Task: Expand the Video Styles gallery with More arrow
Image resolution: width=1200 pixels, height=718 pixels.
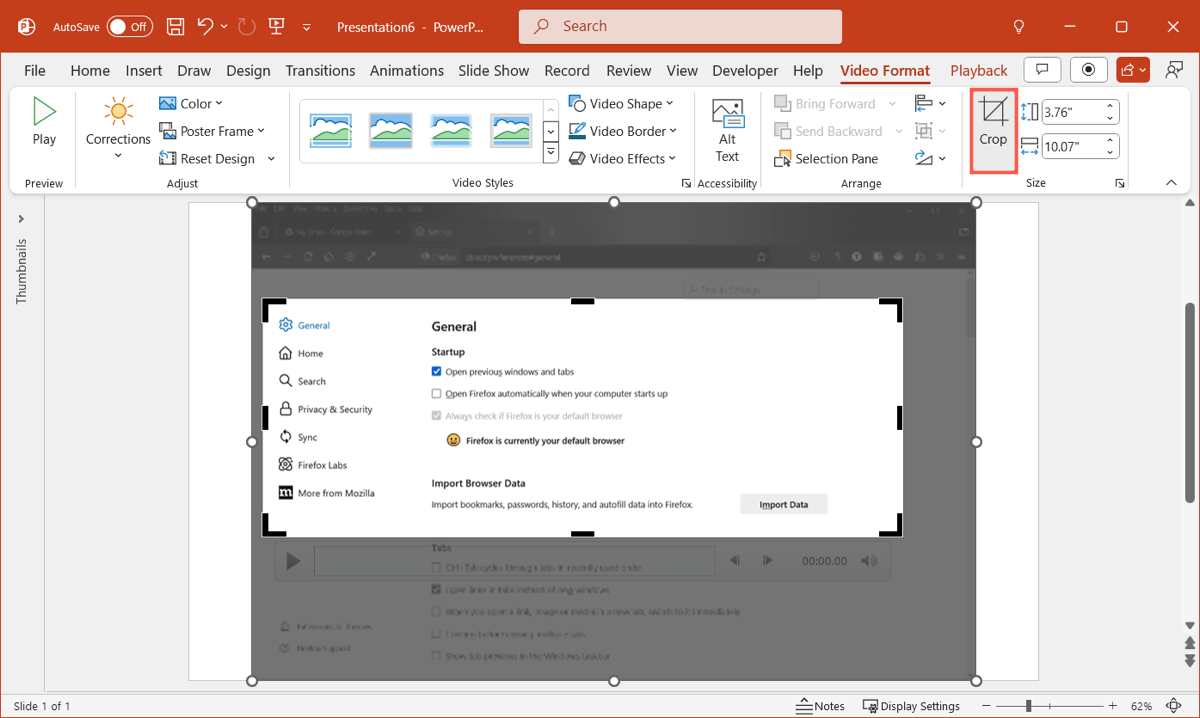Action: pos(550,153)
